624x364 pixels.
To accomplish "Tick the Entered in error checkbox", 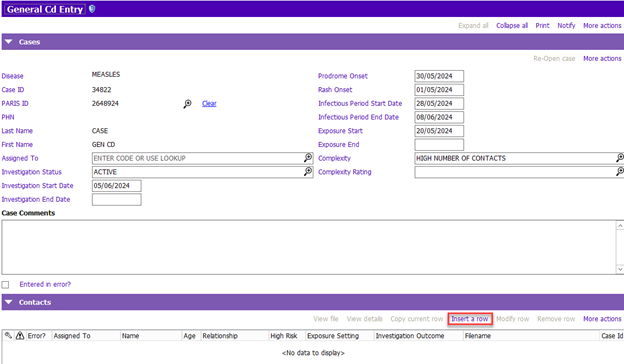I will coord(5,284).
